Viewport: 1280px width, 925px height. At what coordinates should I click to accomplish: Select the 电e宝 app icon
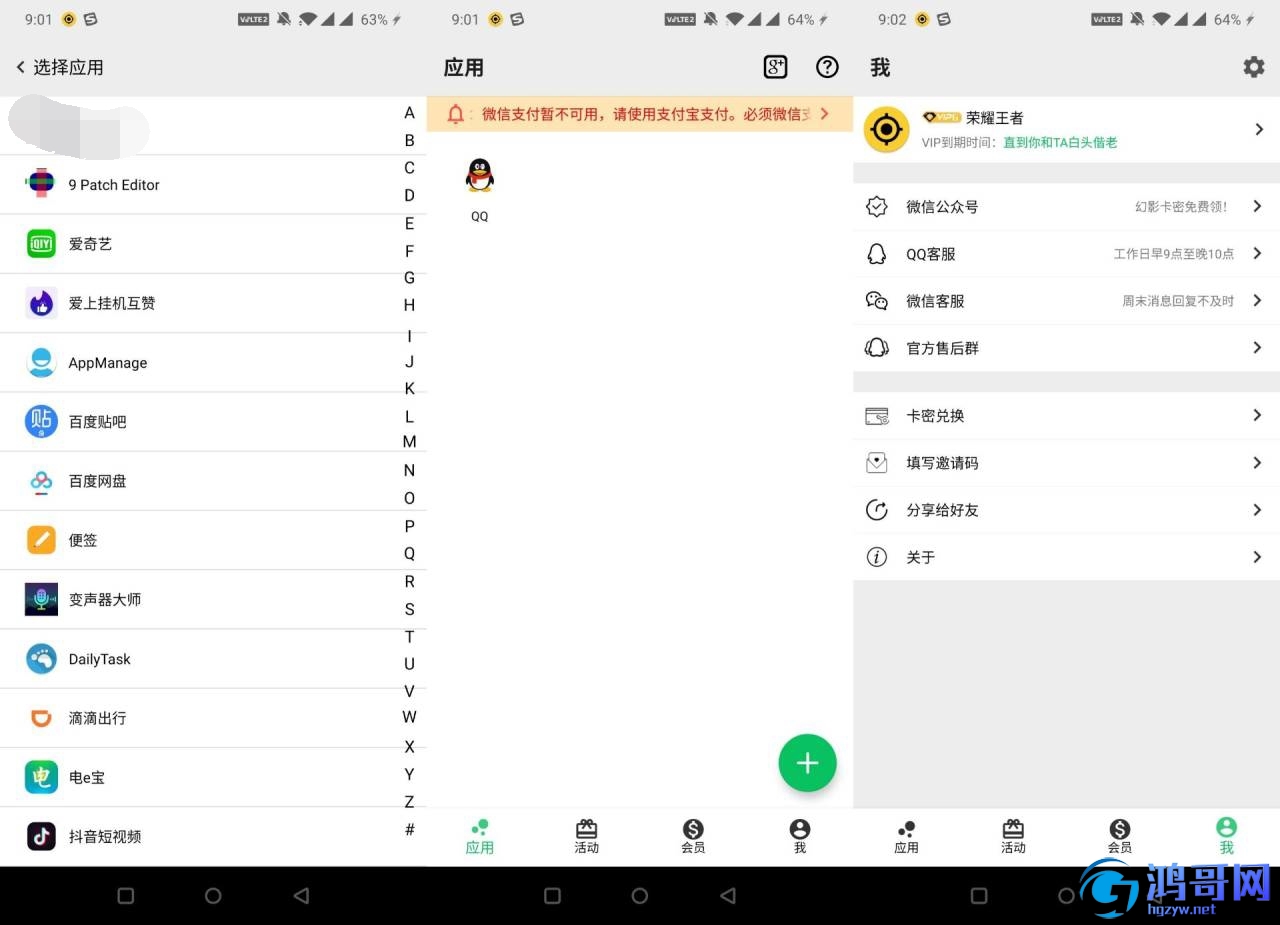coord(41,777)
